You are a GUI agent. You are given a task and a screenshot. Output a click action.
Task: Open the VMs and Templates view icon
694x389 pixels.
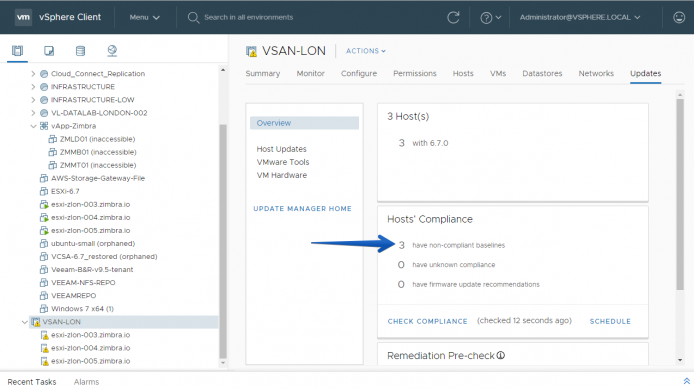coord(49,51)
